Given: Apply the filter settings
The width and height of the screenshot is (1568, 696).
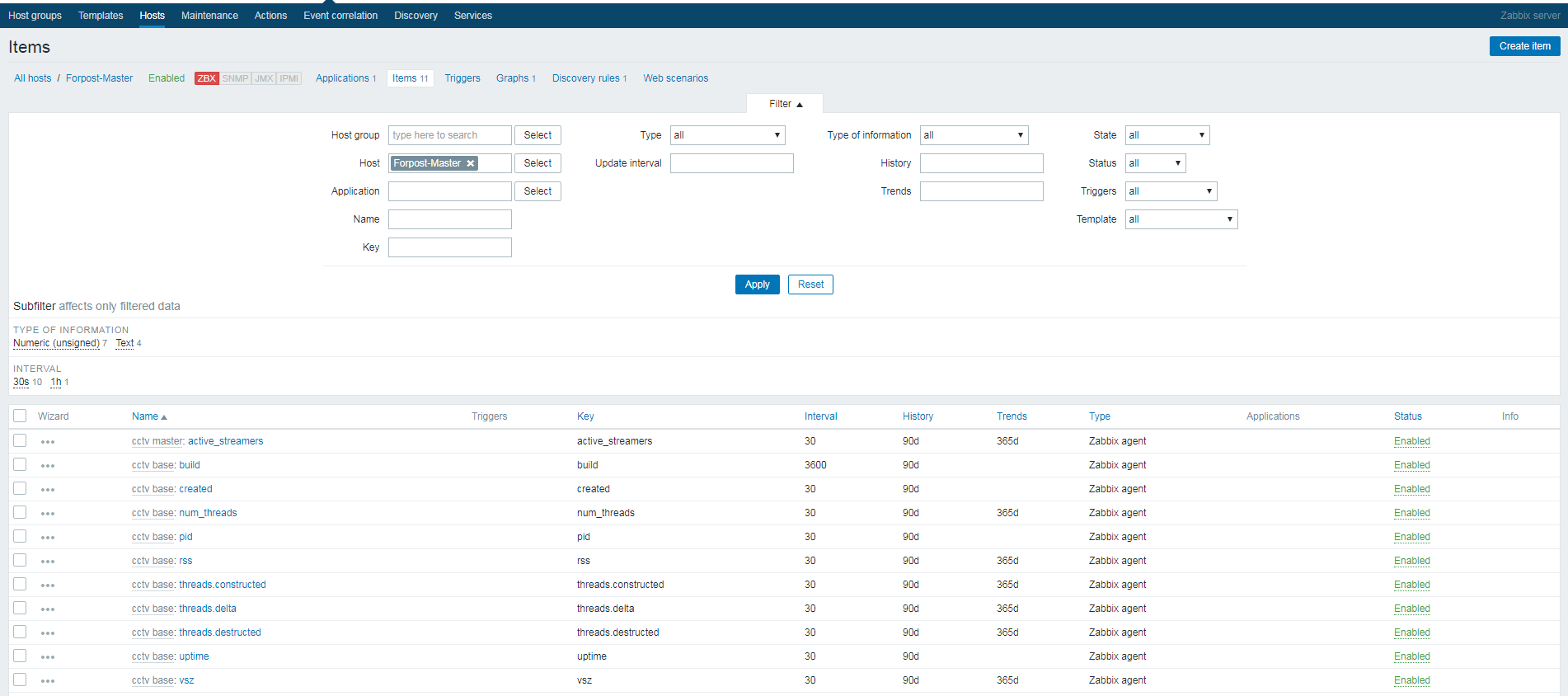Looking at the screenshot, I should [757, 285].
